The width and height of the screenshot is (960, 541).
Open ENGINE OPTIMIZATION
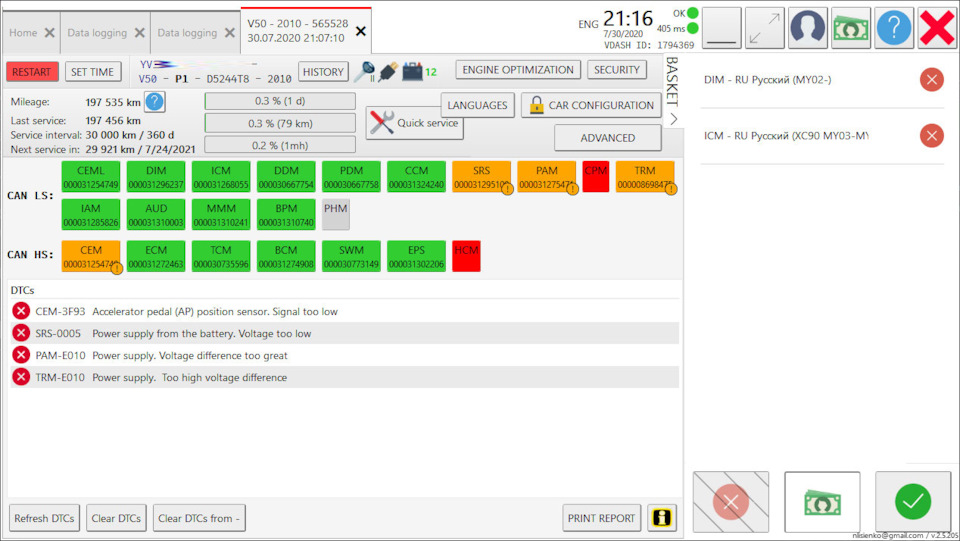click(518, 70)
